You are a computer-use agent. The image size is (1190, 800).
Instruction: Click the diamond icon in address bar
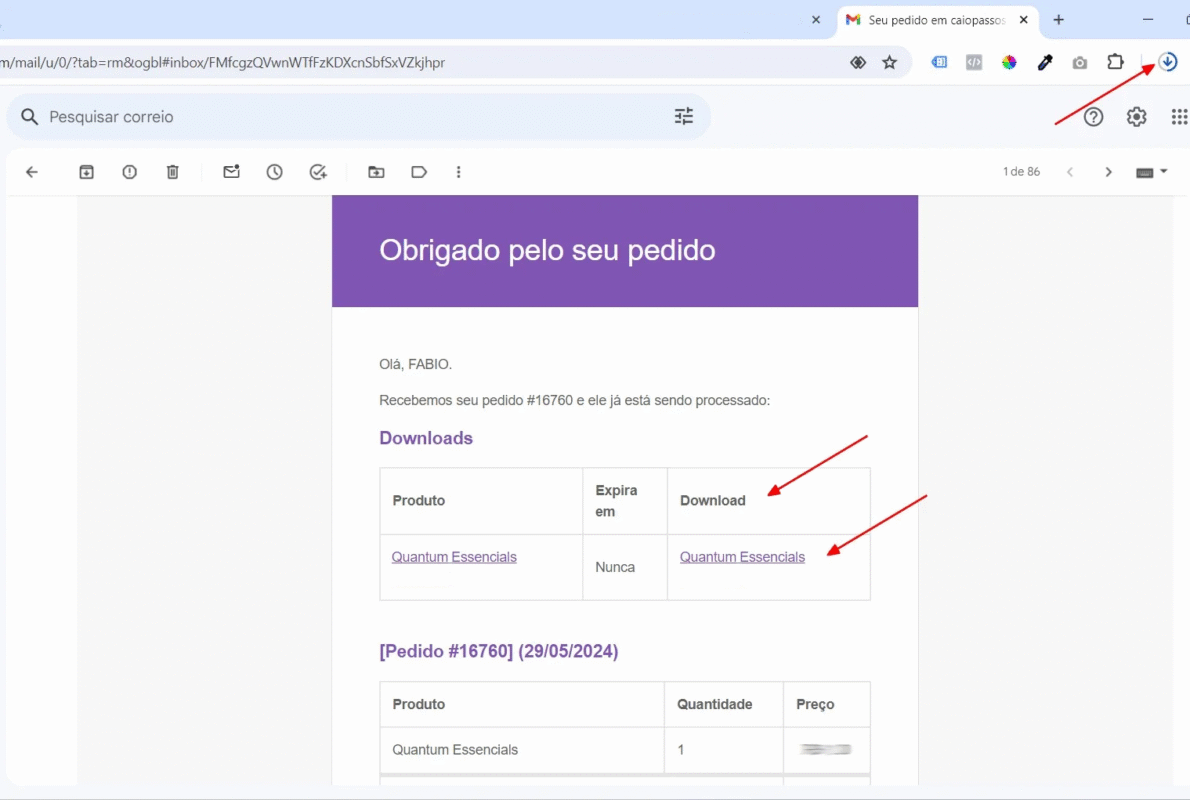coord(858,62)
